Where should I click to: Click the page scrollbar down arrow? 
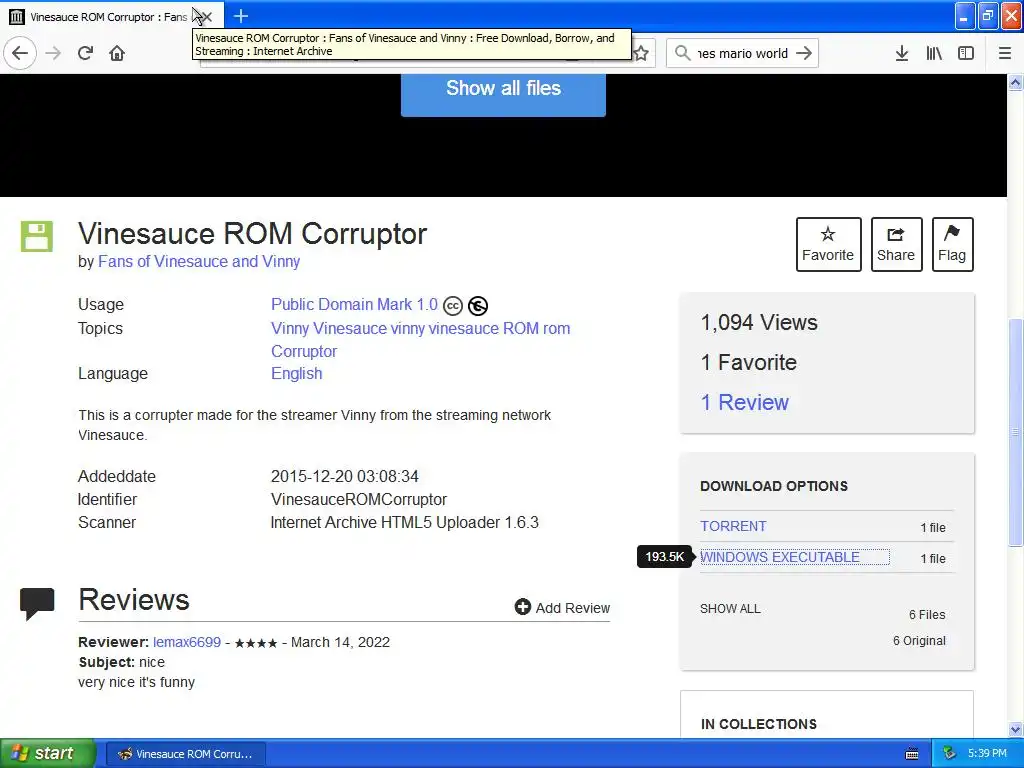pyautogui.click(x=1016, y=729)
